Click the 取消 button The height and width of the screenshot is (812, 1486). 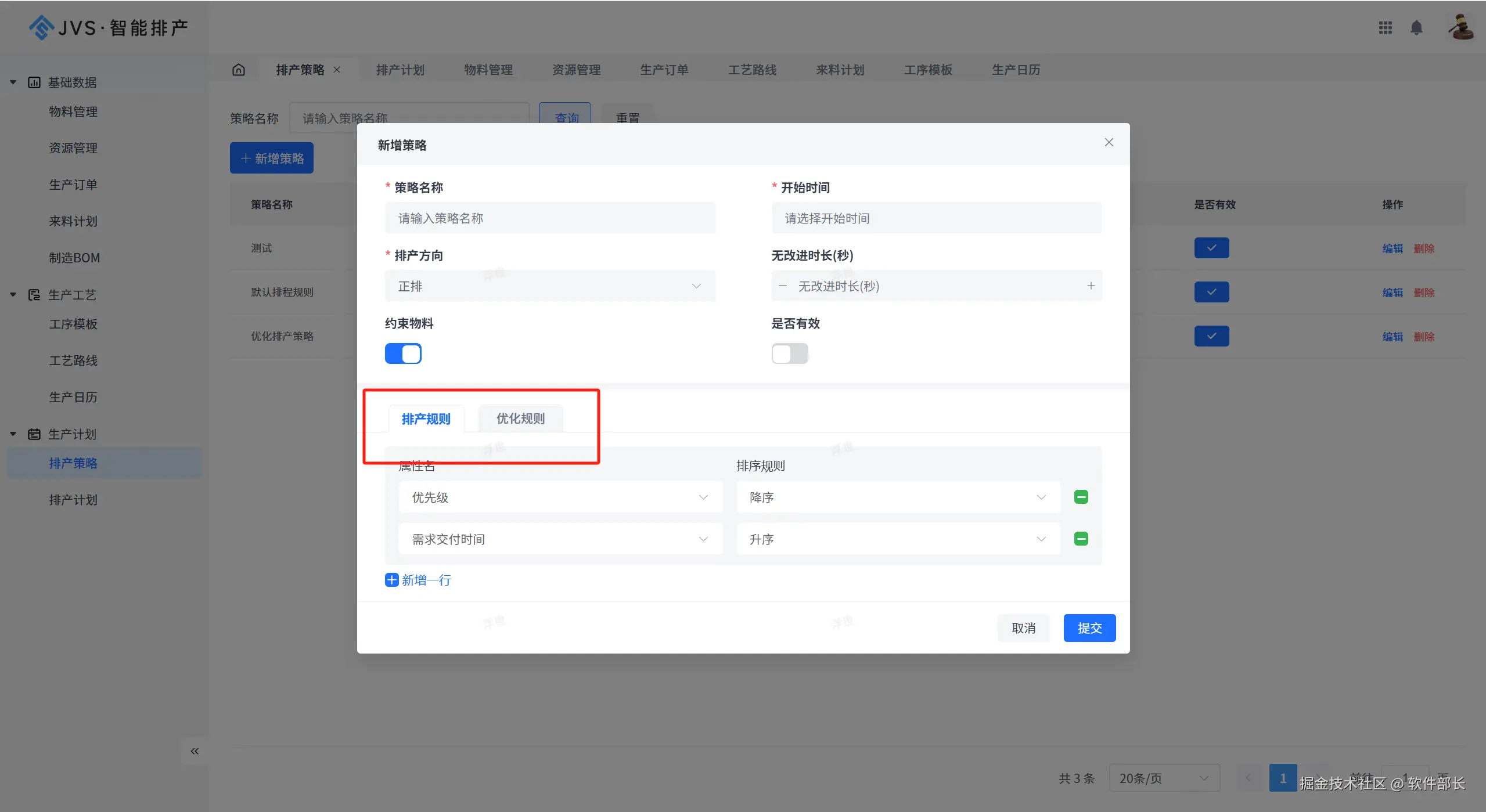click(1023, 628)
